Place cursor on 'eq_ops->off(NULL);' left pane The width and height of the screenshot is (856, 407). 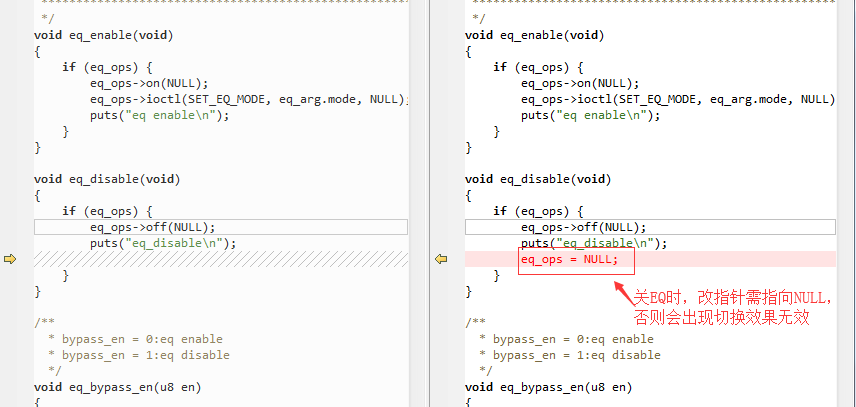point(153,227)
